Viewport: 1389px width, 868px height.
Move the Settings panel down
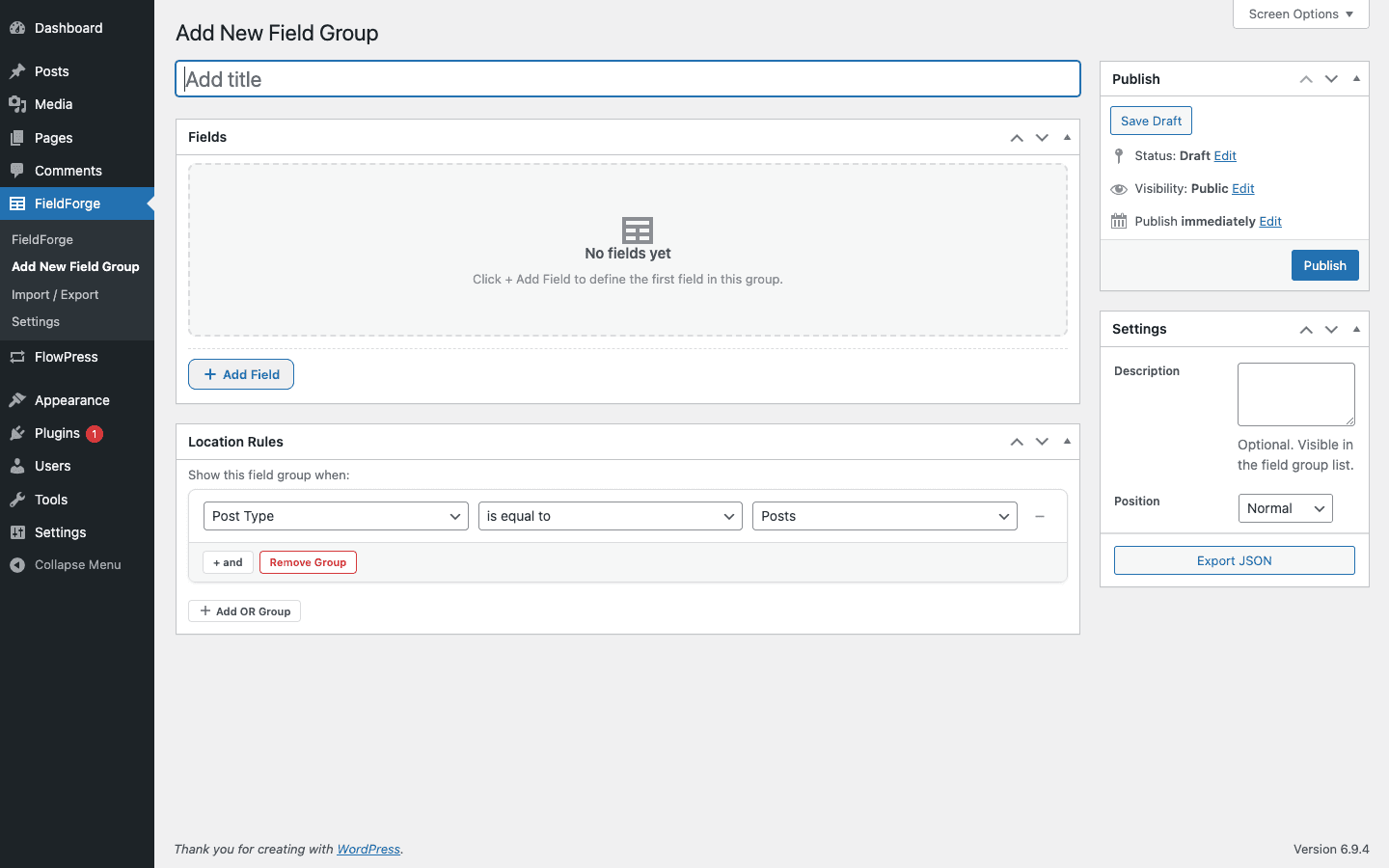tap(1331, 329)
